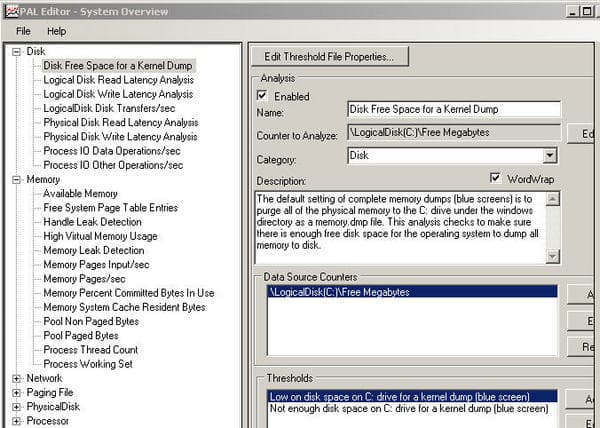Select \LogicalDisk(C:)\Free Megabytes data source counter
Viewport: 600px width, 428px height.
tap(412, 292)
